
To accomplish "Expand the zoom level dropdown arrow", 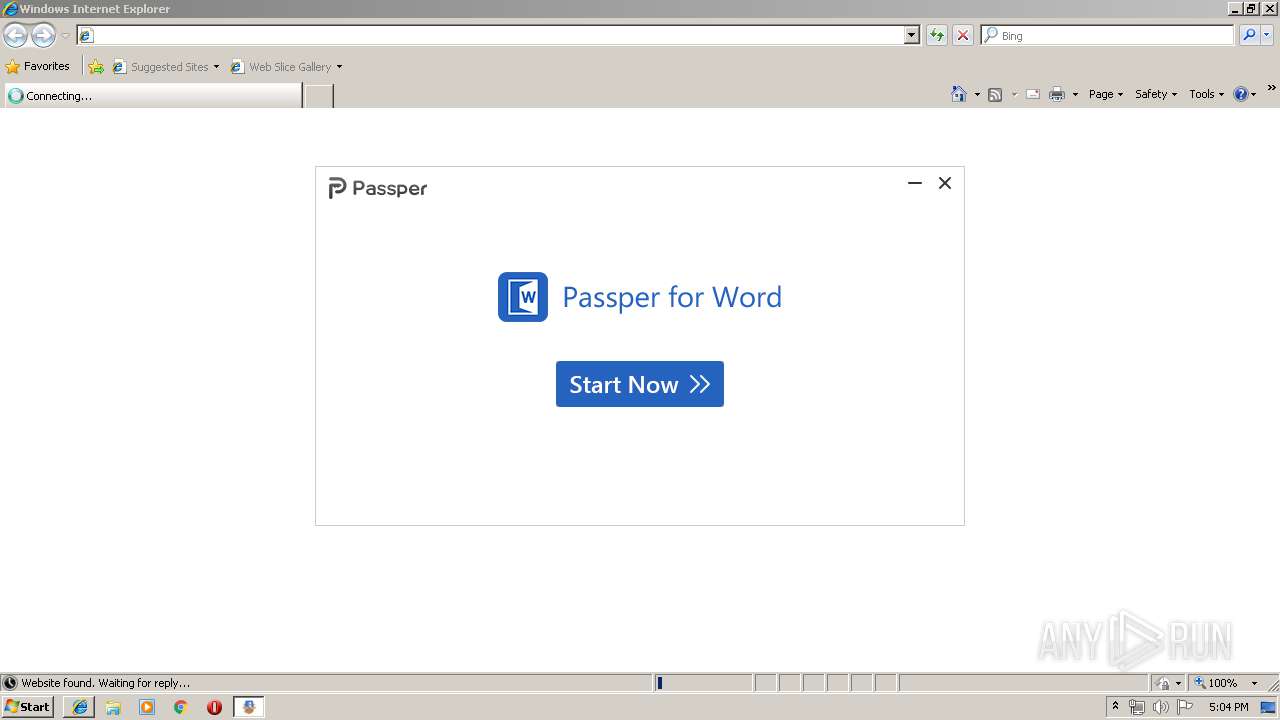I will pyautogui.click(x=1254, y=683).
